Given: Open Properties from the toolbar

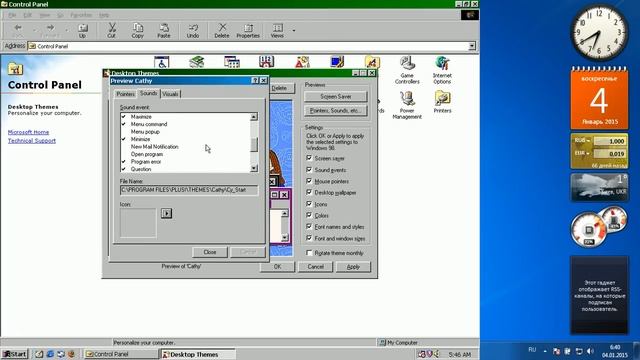Looking at the screenshot, I should 248,31.
